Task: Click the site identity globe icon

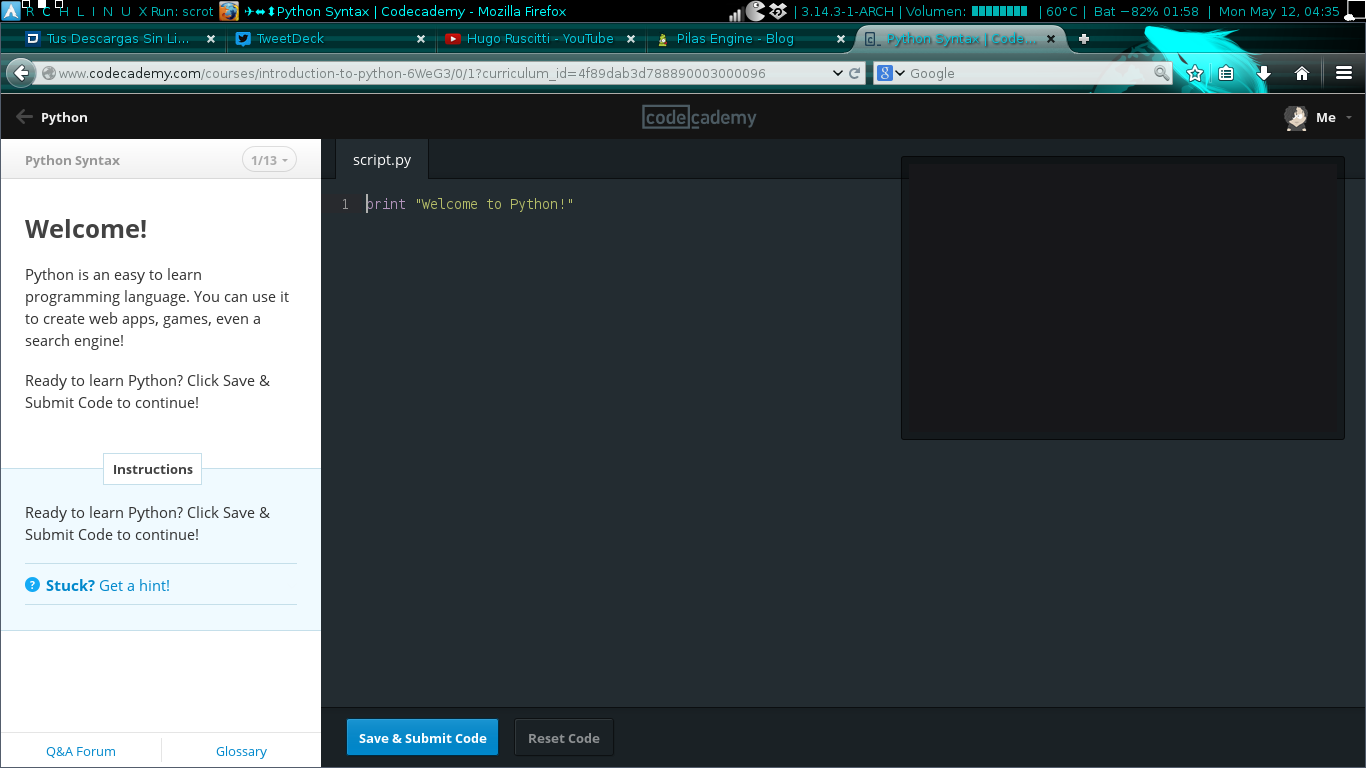Action: tap(48, 73)
